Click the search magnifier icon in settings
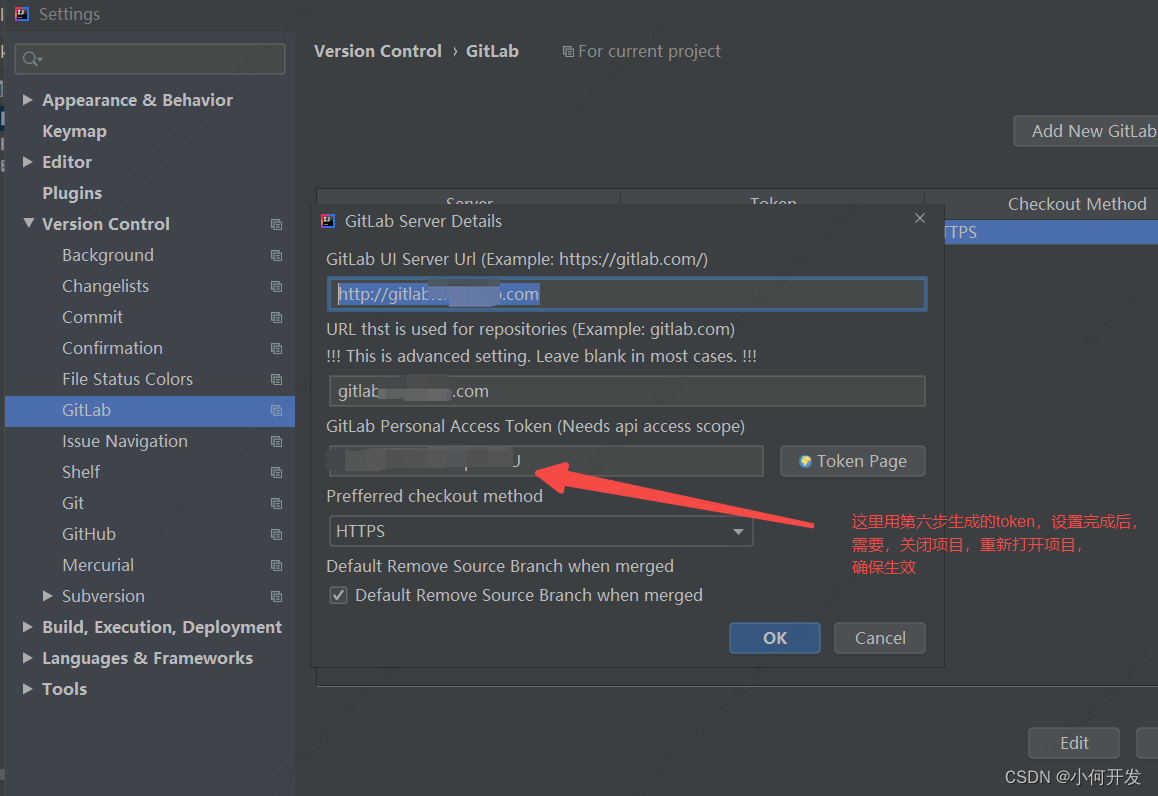This screenshot has height=796, width=1158. coord(32,58)
